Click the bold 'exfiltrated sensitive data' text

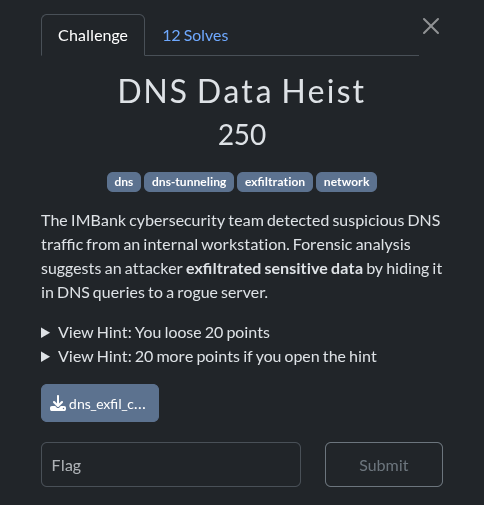point(274,269)
